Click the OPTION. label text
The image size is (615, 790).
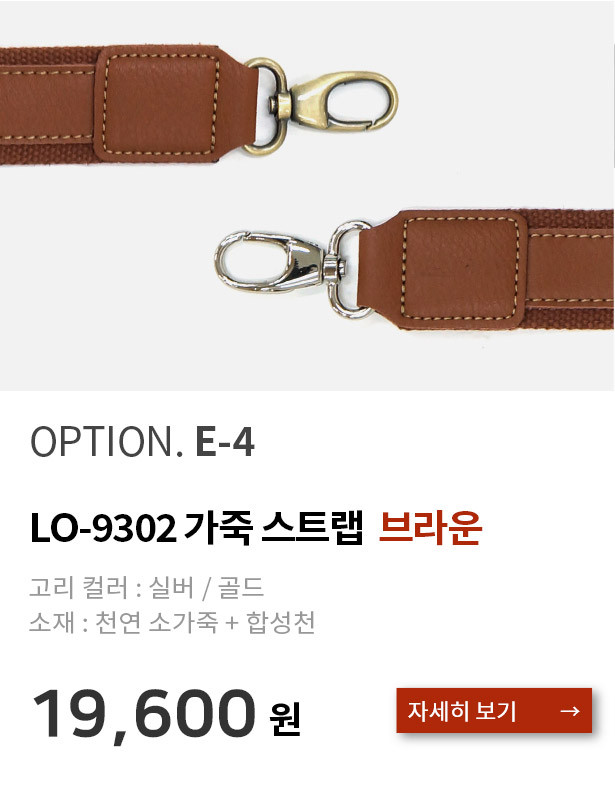pyautogui.click(x=106, y=442)
